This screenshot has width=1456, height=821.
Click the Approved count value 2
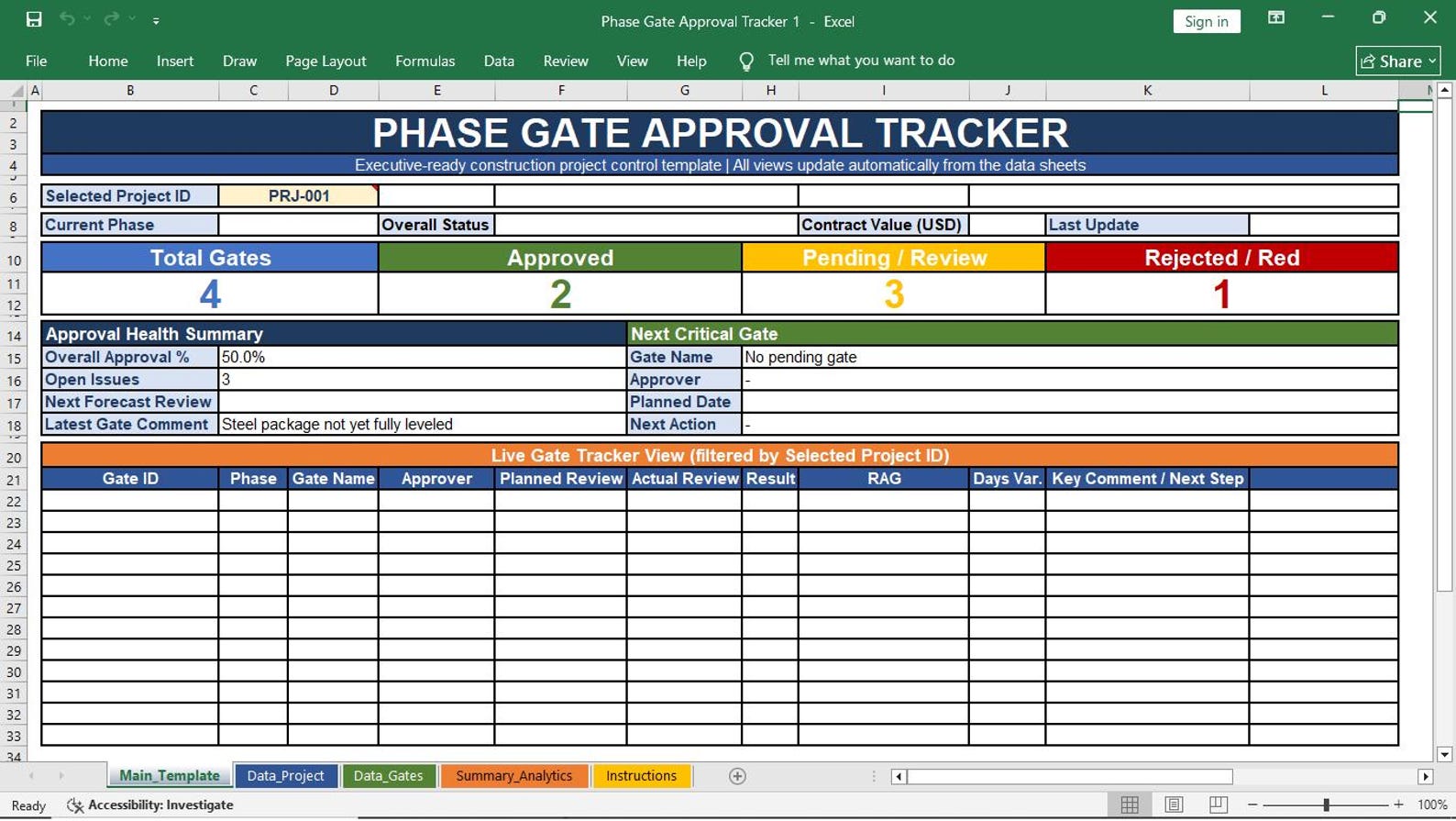click(x=560, y=294)
